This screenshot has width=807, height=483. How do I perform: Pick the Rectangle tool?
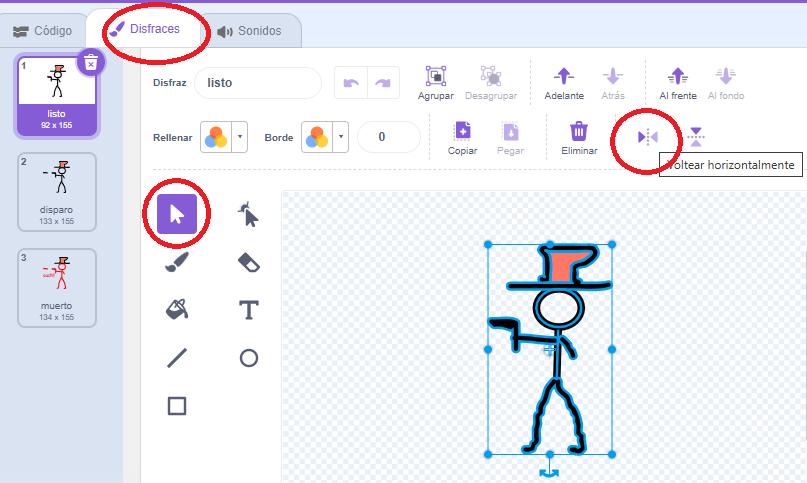(x=177, y=406)
